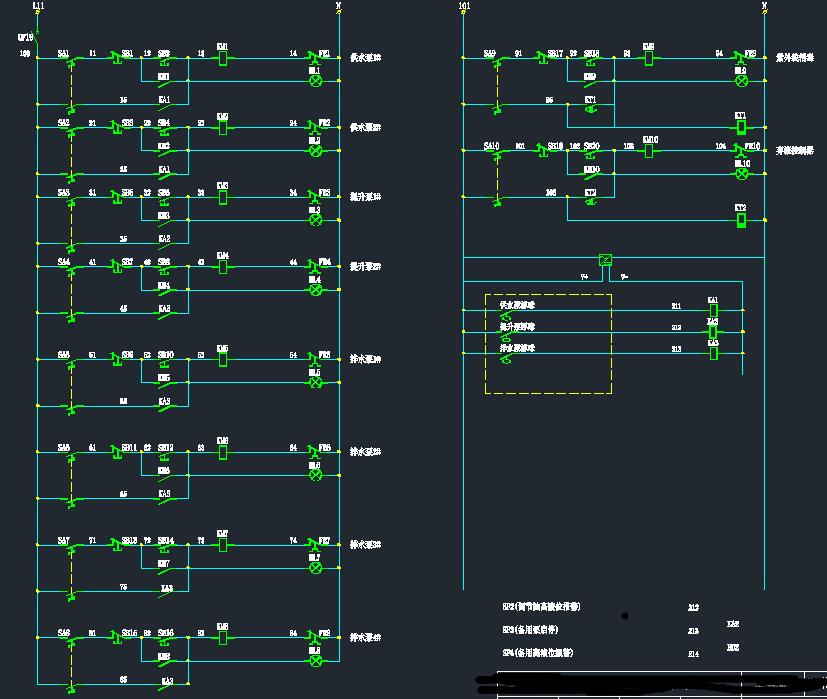Click the power converter square symbol

point(605,260)
